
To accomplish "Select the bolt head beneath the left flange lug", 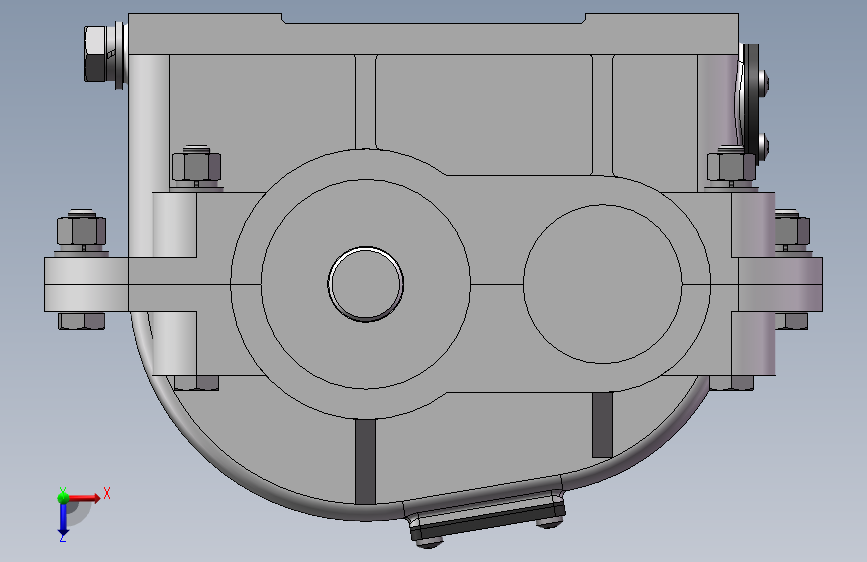I will pos(81,321).
